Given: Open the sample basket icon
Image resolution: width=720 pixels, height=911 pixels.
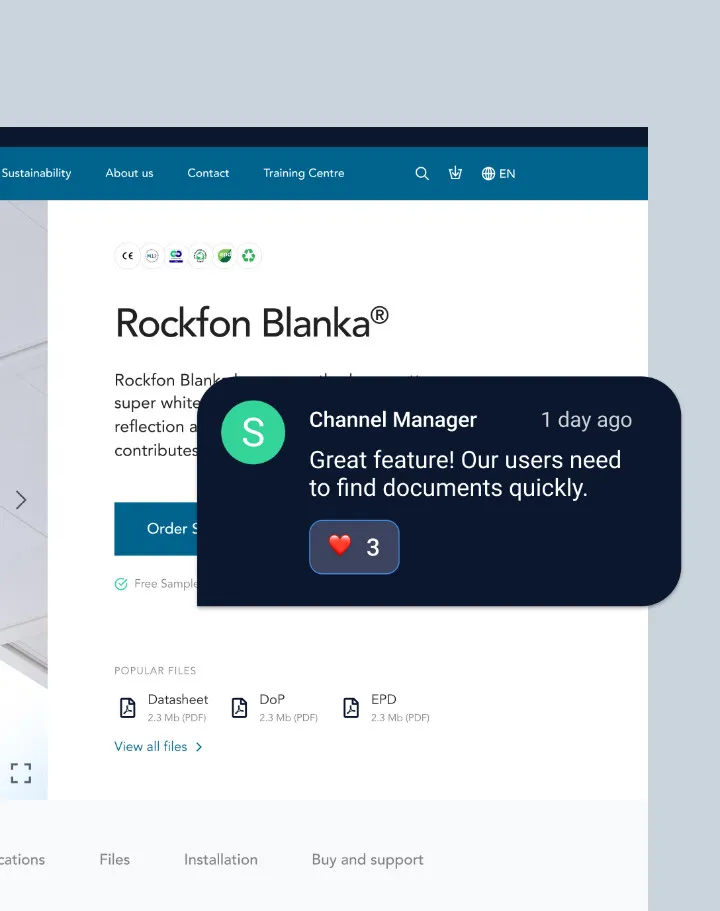Looking at the screenshot, I should 456,173.
